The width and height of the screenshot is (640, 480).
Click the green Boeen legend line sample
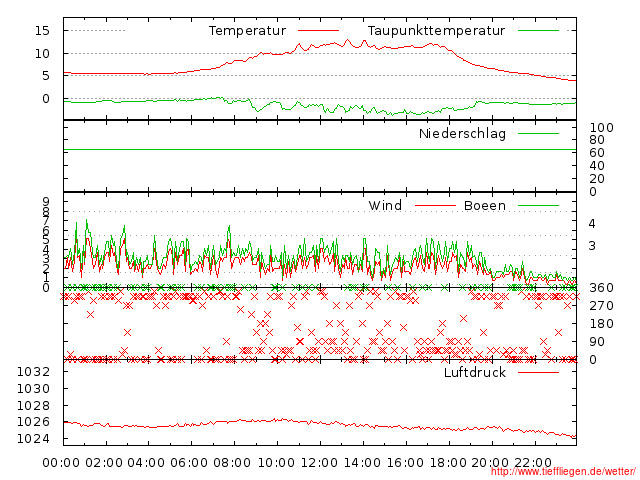pyautogui.click(x=538, y=205)
